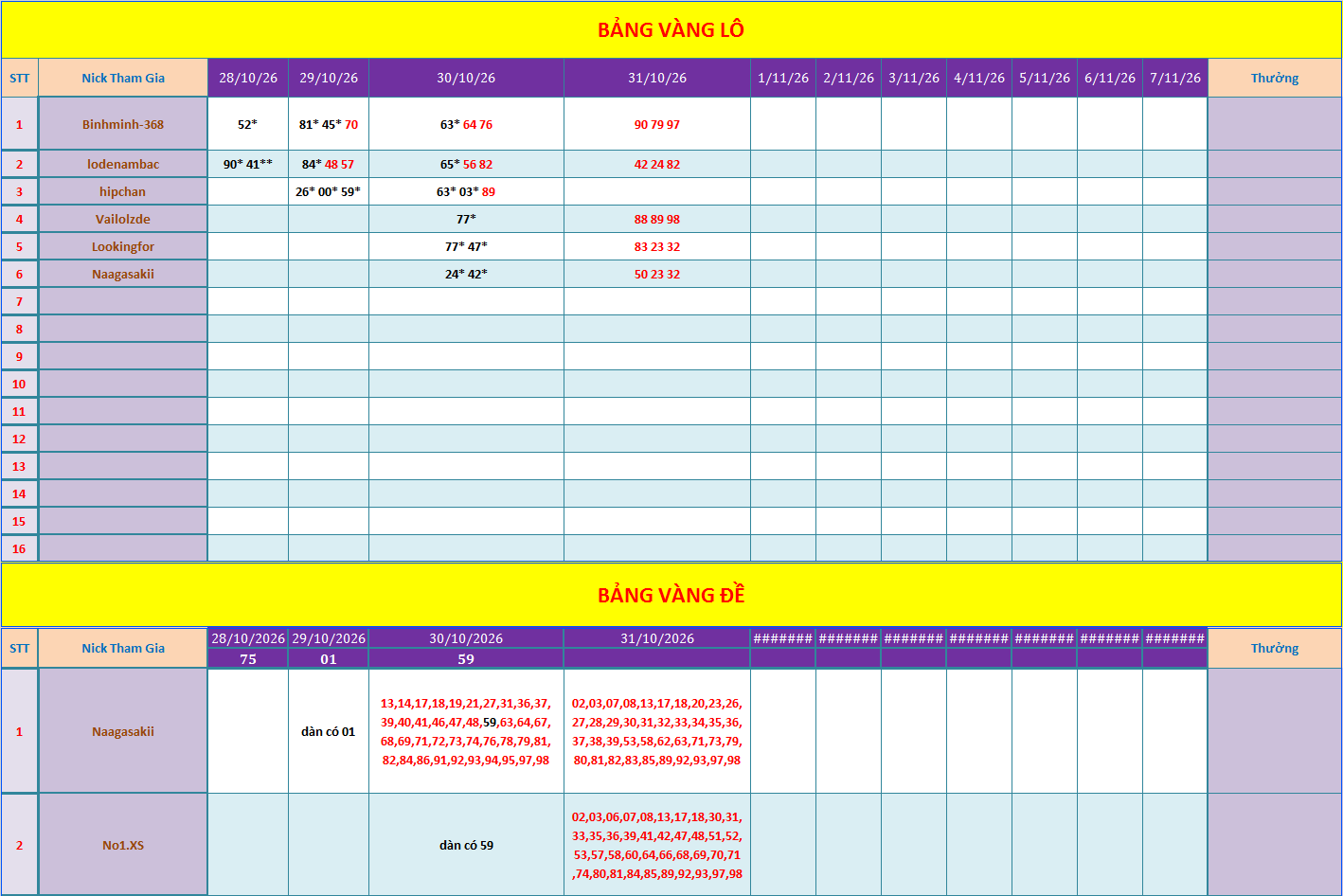Select the hipchan nickname cell
The image size is (1343, 896).
click(x=123, y=191)
